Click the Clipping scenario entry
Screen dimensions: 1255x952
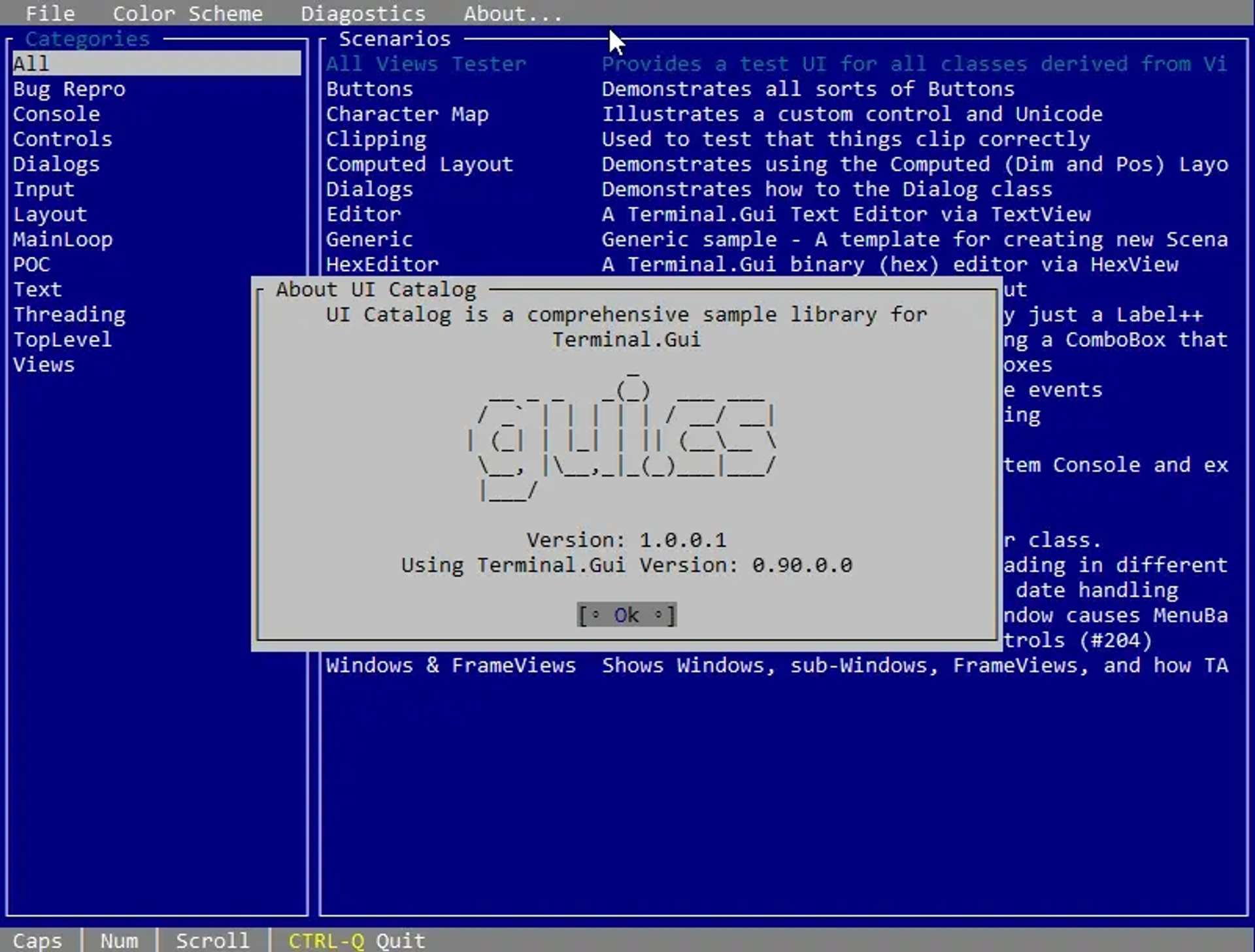tap(375, 139)
